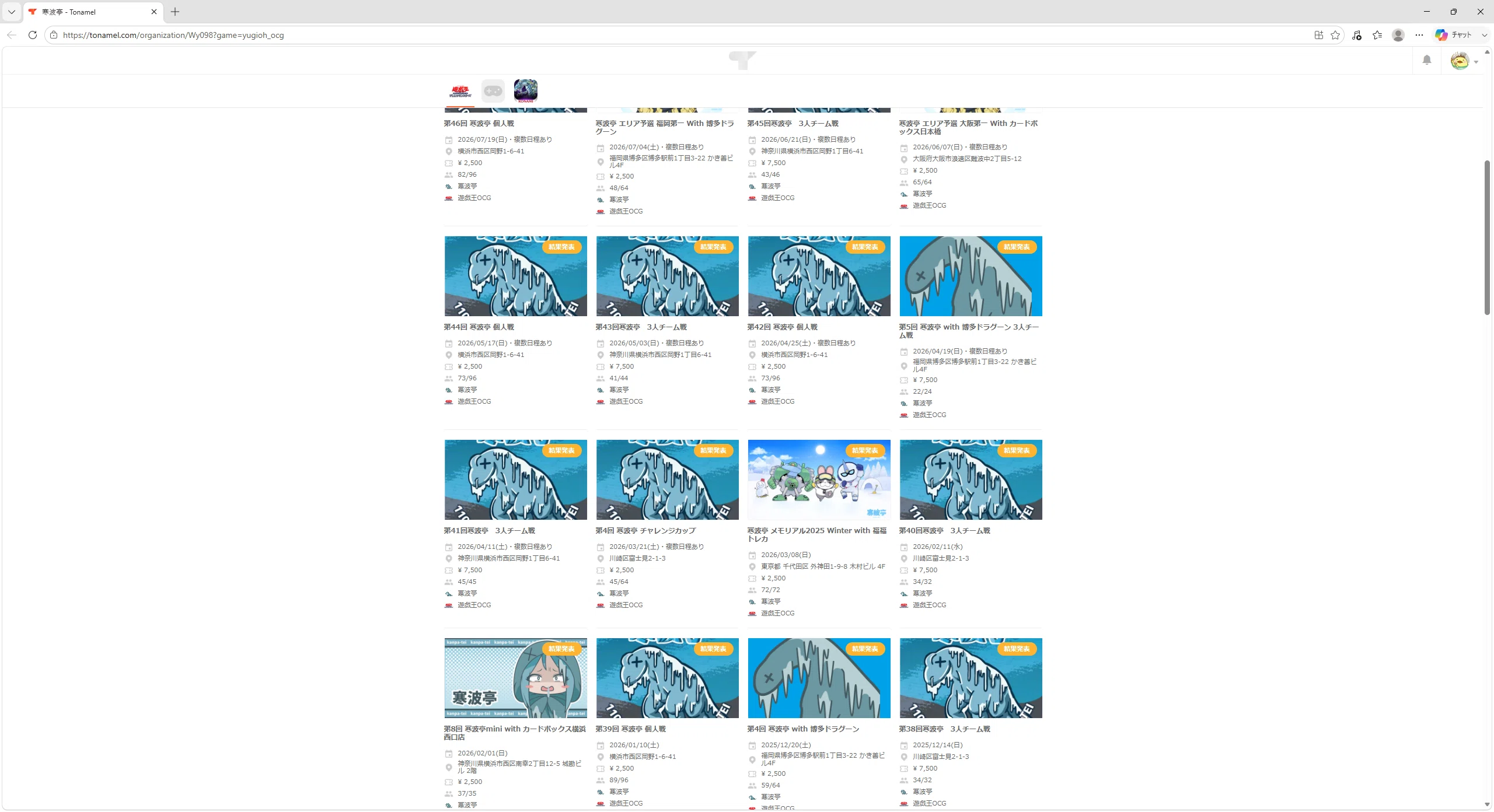The height and width of the screenshot is (812, 1494).
Task: Click the scrollbar down arrow
Action: tap(1487, 805)
